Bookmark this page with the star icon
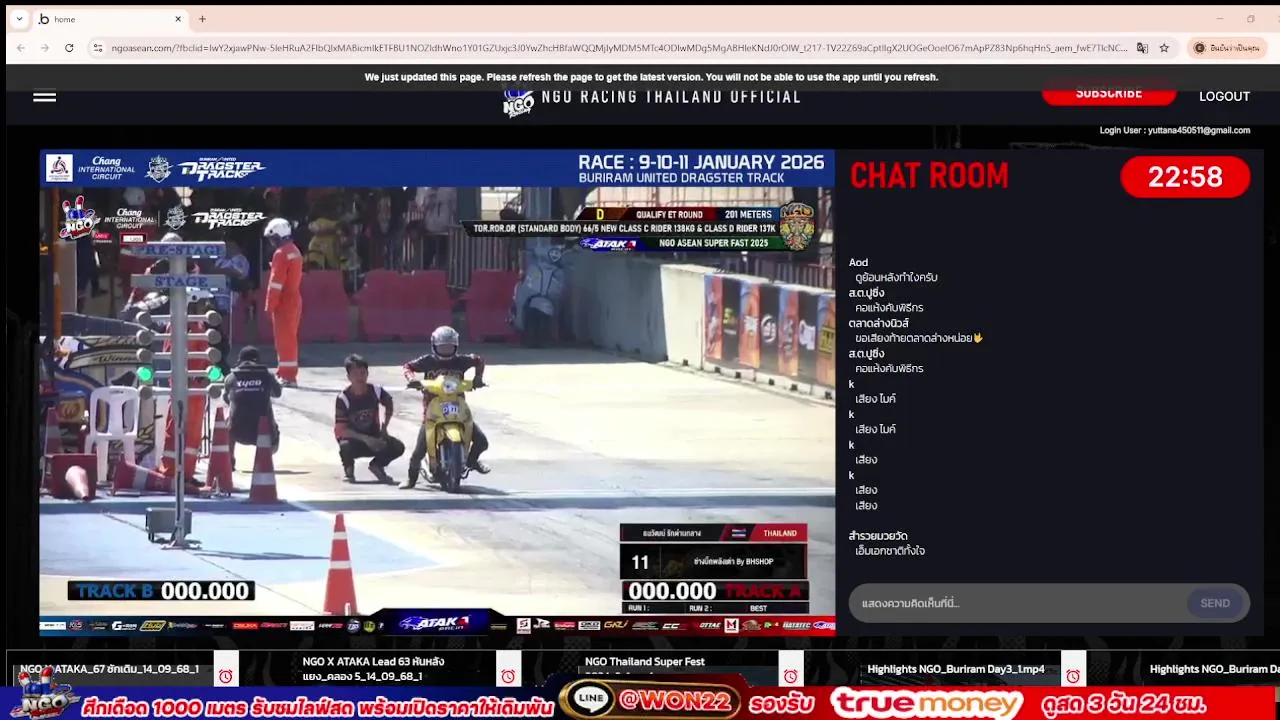This screenshot has width=1280, height=720. (1164, 48)
